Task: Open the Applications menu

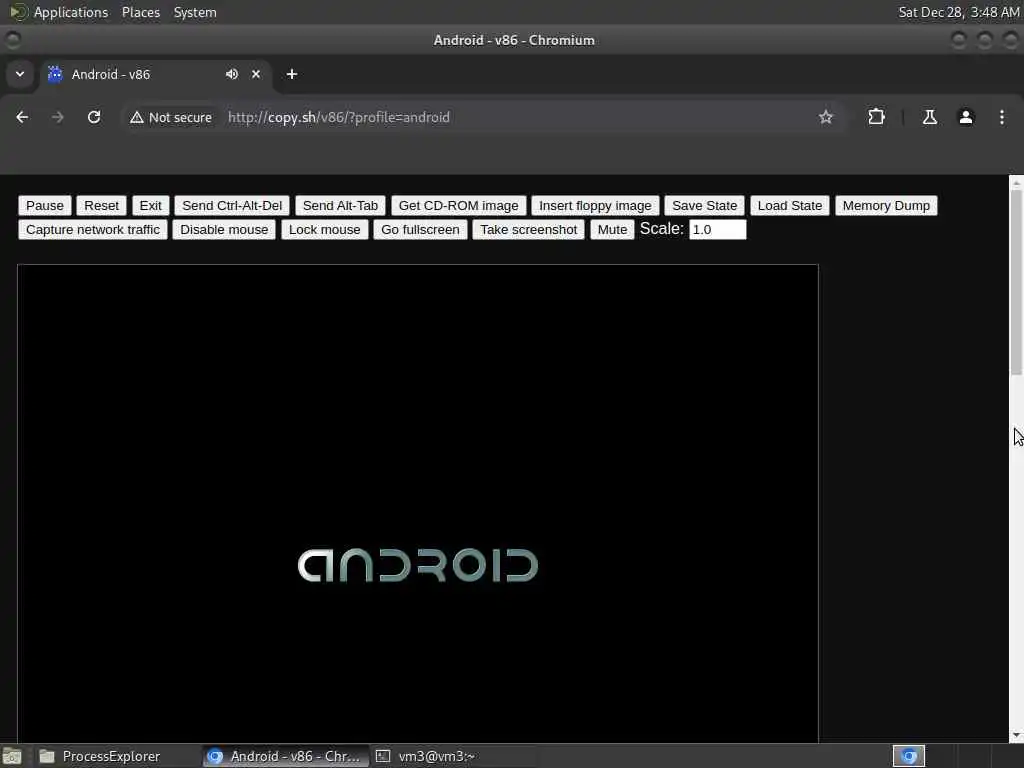Action: point(71,12)
